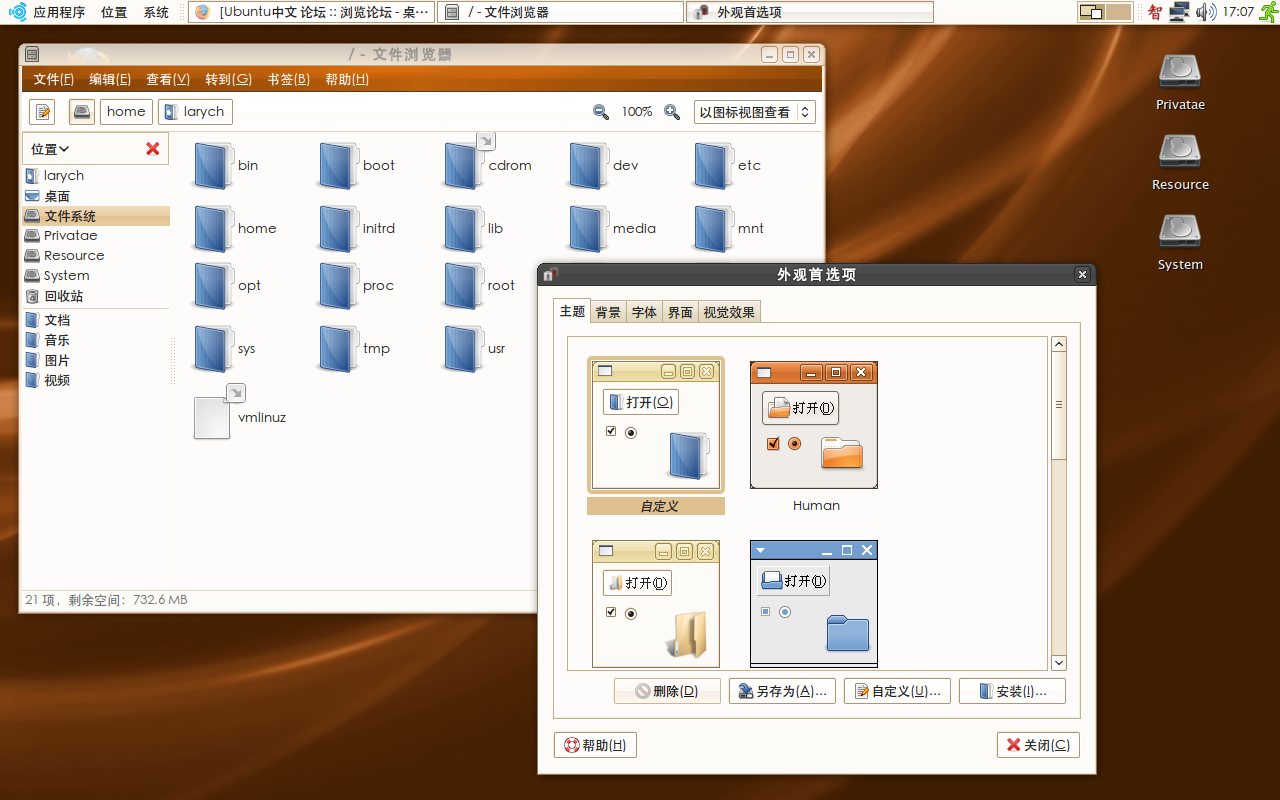
Task: Click the 另存为(A)... button
Action: click(x=782, y=691)
